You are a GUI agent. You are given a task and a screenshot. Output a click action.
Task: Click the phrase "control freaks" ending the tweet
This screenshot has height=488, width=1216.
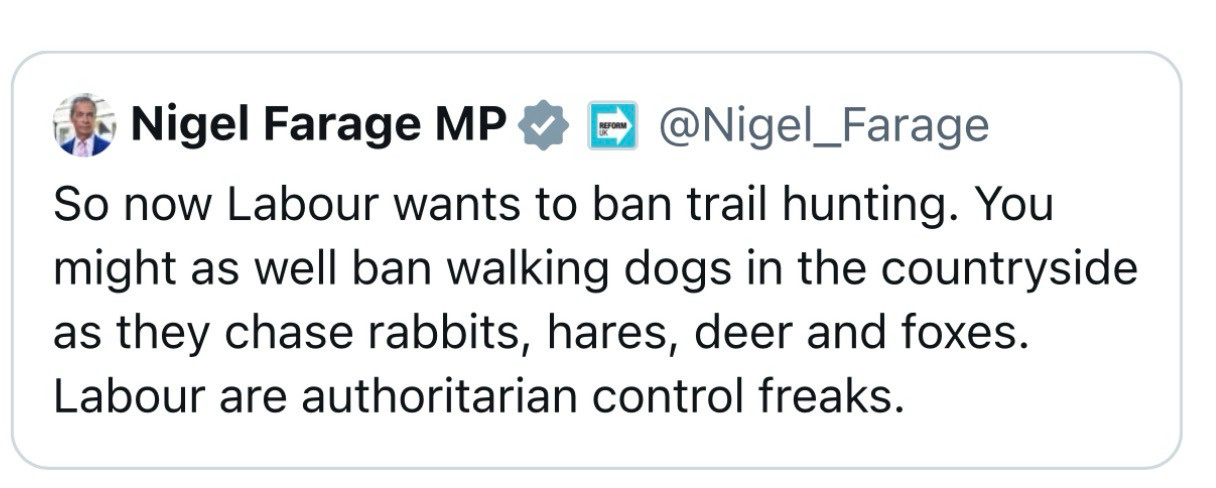[x=748, y=398]
